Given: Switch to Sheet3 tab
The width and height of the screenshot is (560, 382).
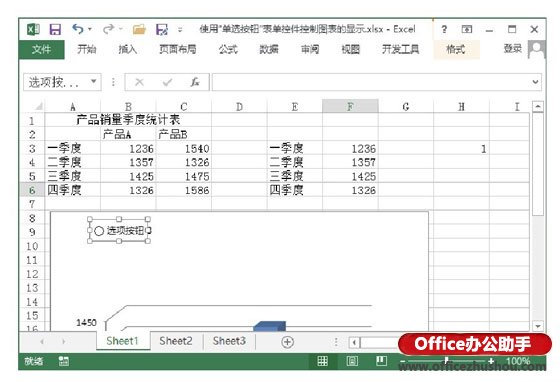Looking at the screenshot, I should coord(229,341).
